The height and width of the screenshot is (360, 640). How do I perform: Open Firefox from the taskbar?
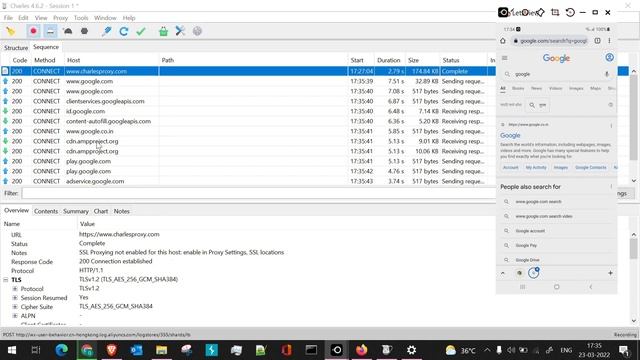[361, 350]
